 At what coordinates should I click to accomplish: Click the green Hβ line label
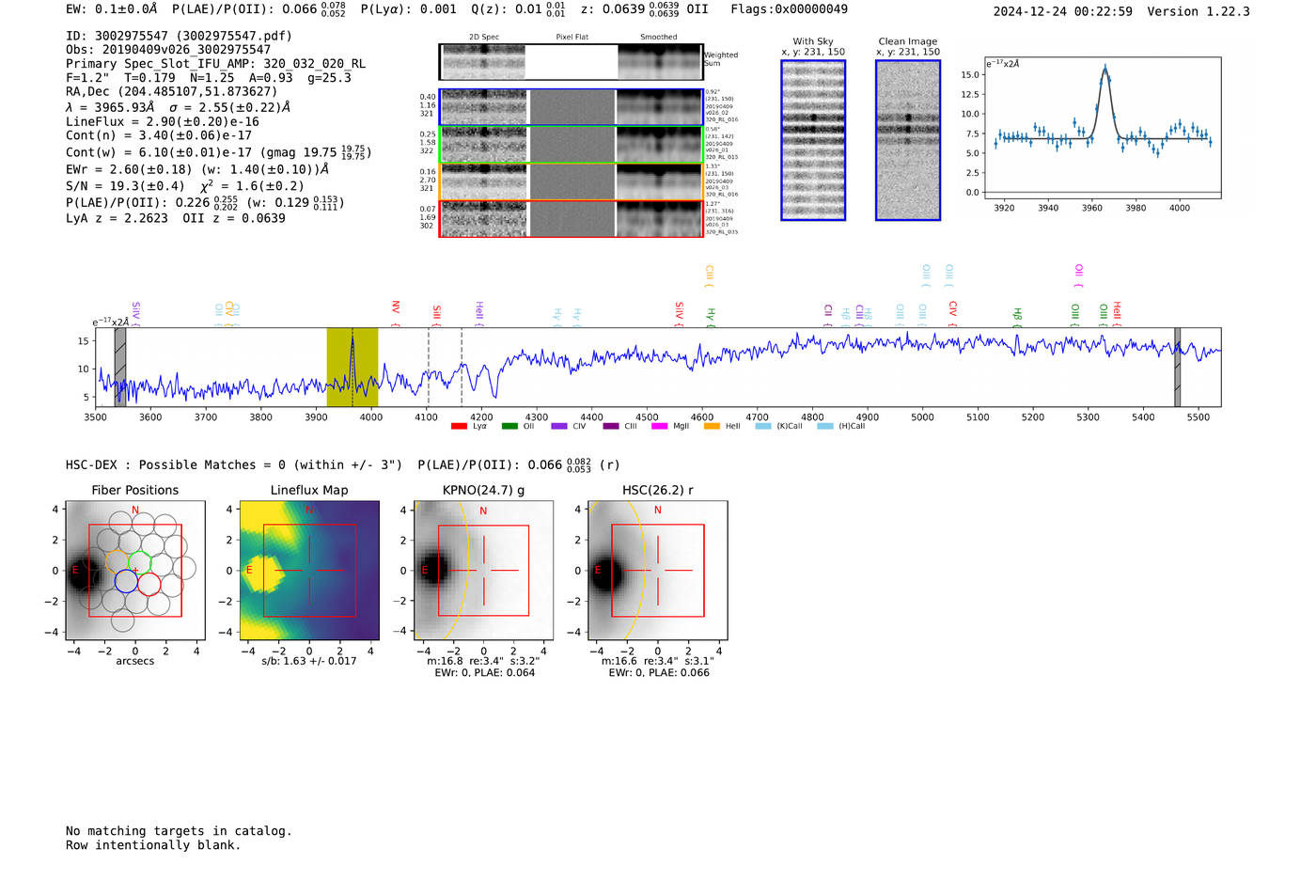[1017, 315]
